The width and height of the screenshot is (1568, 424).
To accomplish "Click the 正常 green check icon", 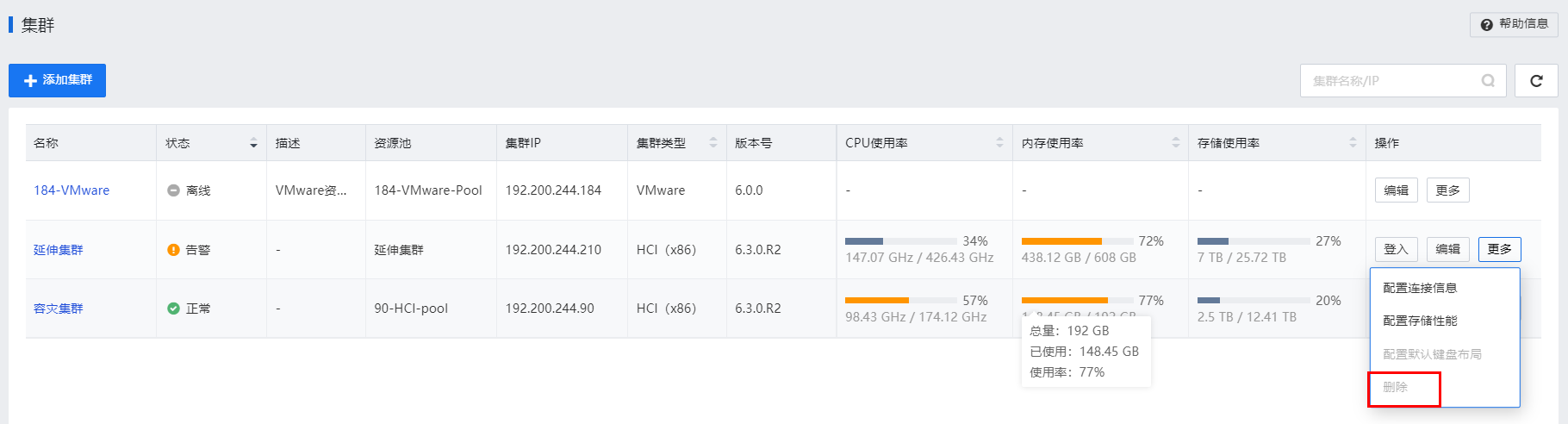I will click(x=173, y=309).
